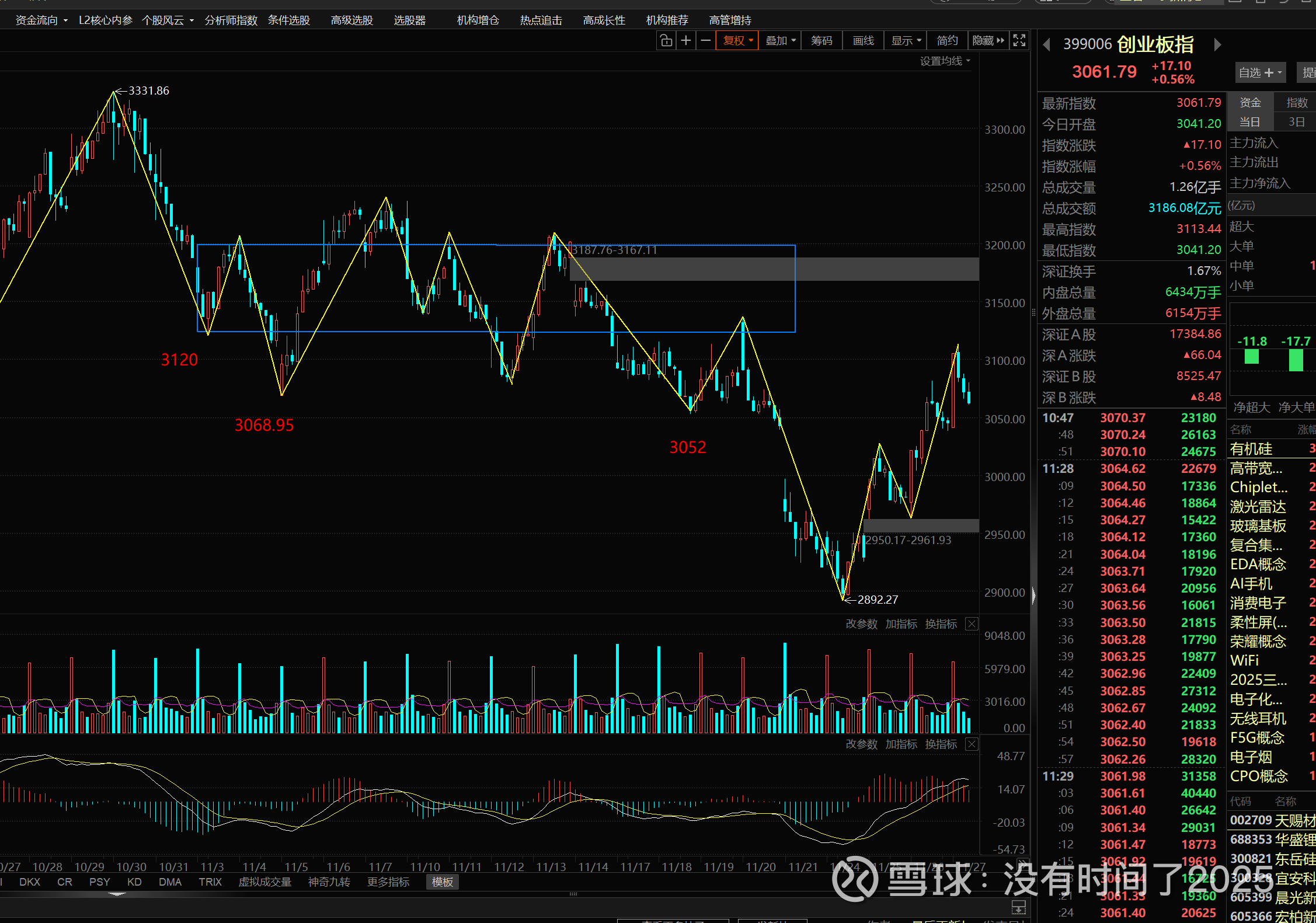Go to next index with right arrow

[x=1217, y=45]
